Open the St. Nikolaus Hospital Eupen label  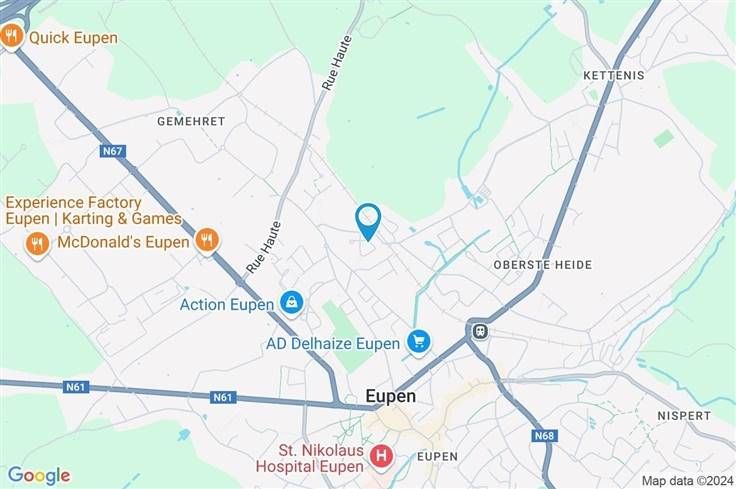pyautogui.click(x=310, y=458)
